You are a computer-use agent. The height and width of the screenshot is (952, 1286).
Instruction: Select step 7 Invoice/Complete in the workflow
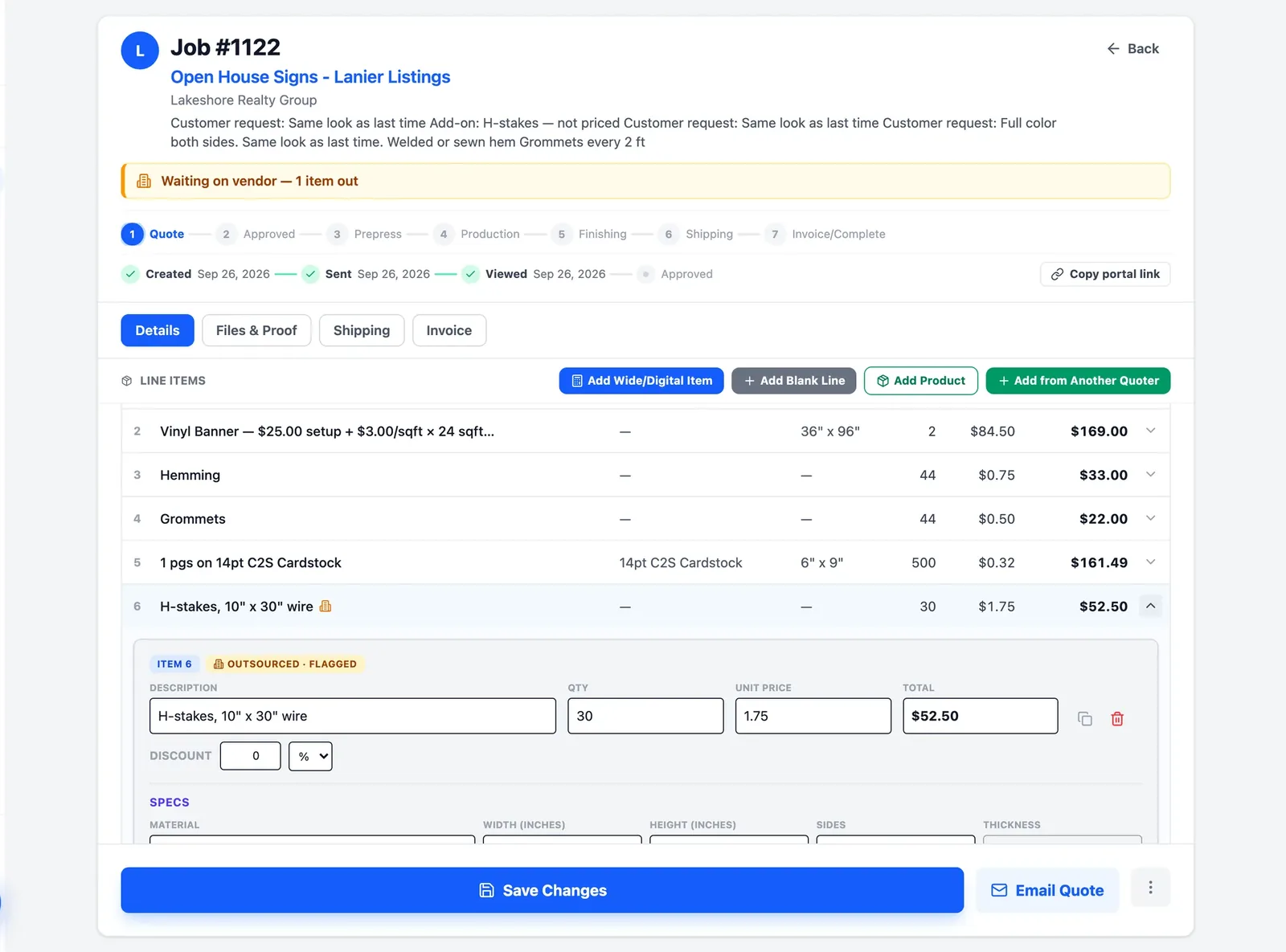click(825, 234)
